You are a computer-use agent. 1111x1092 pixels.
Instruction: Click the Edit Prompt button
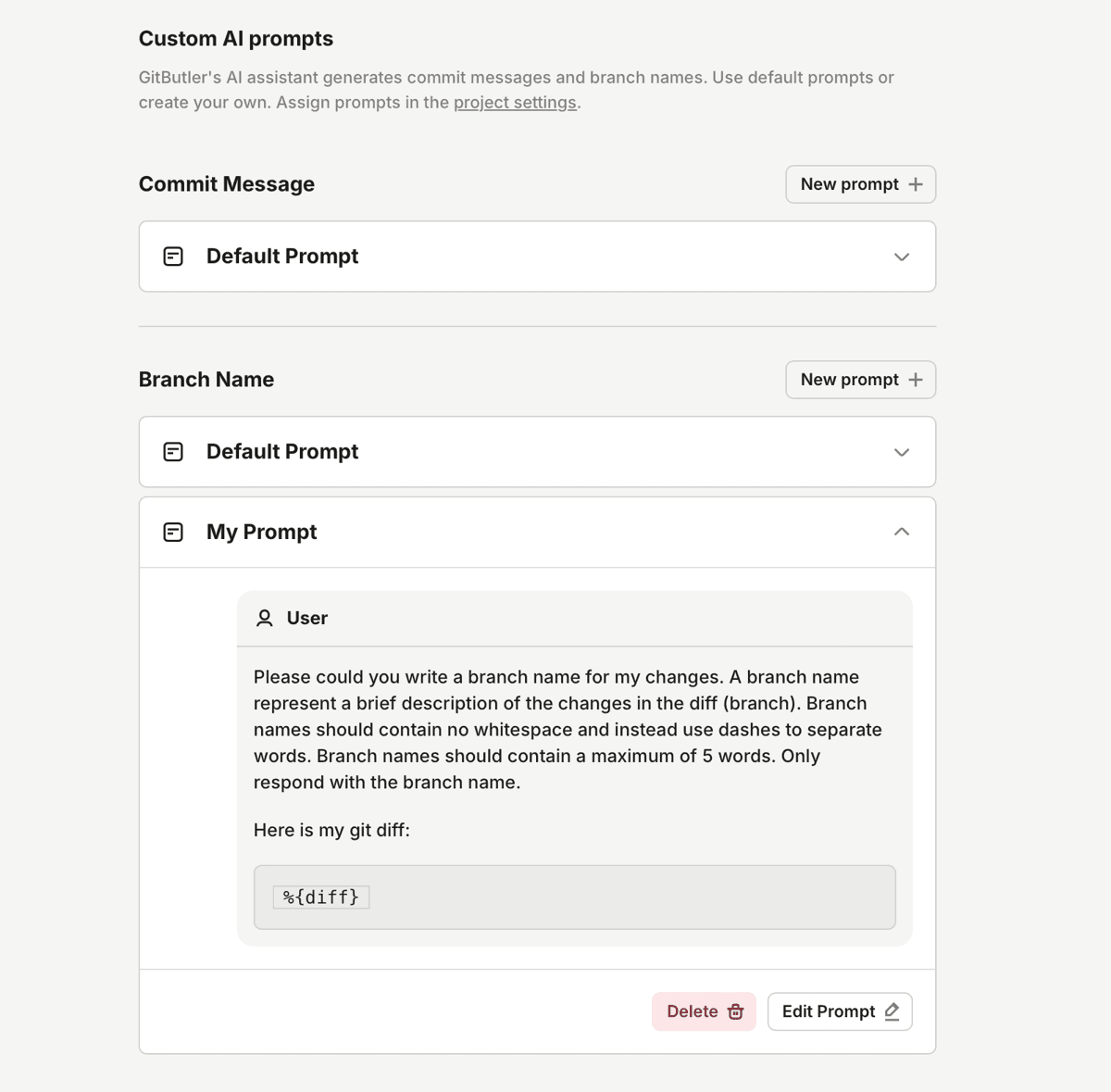click(839, 1011)
